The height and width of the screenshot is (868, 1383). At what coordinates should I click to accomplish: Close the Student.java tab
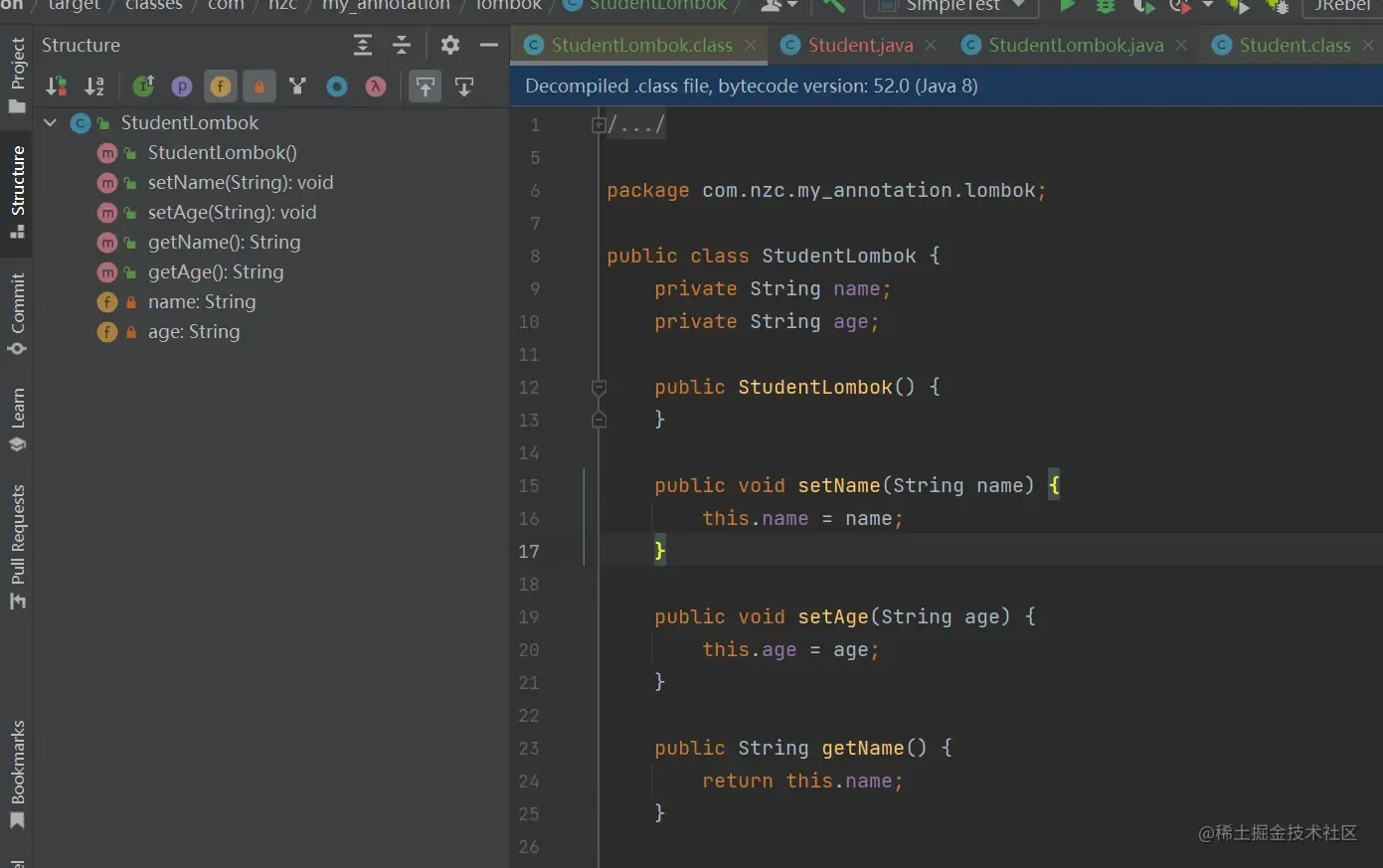(x=931, y=45)
